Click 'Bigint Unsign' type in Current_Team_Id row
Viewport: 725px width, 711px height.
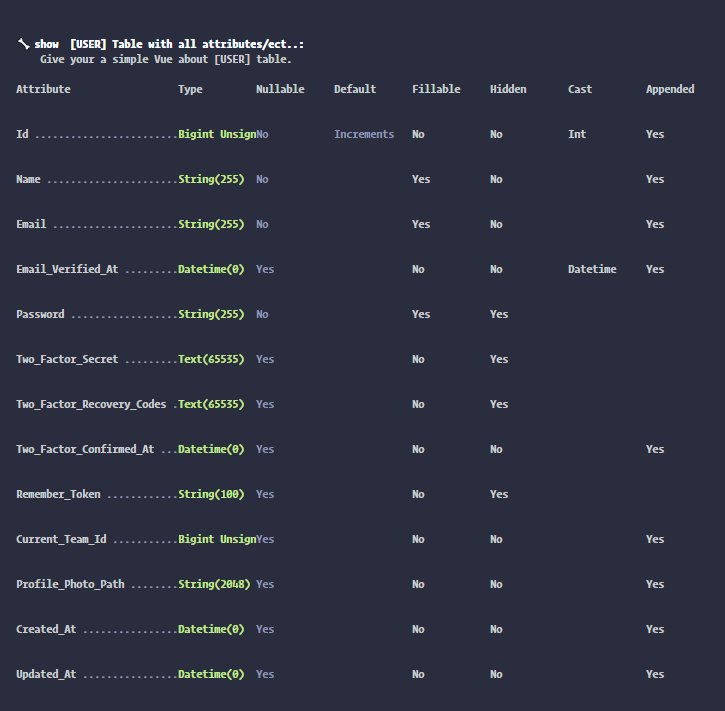click(x=217, y=539)
